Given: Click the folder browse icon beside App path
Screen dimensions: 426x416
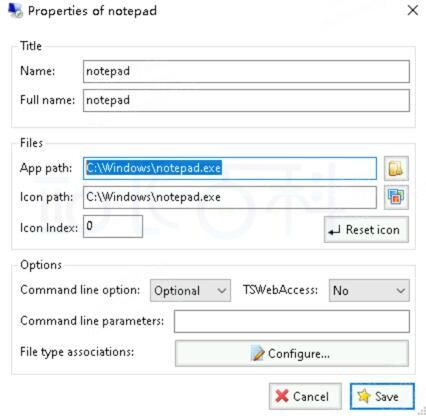Looking at the screenshot, I should [396, 168].
